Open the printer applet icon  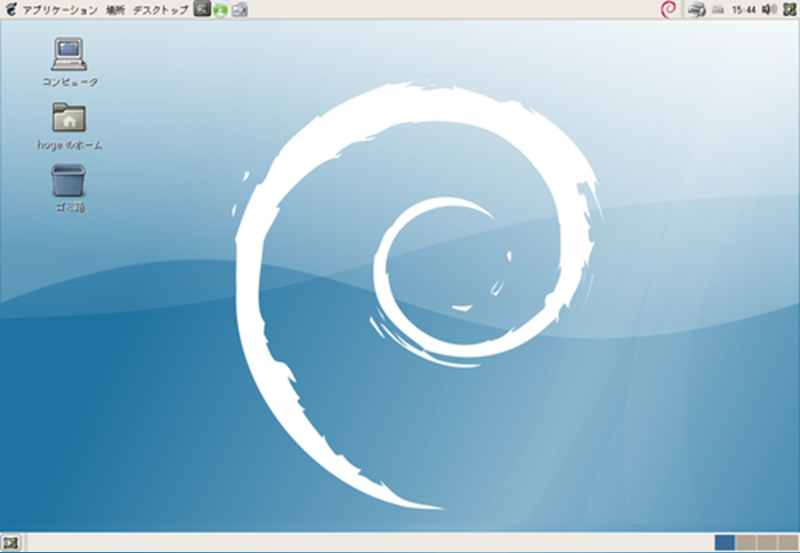pos(696,9)
